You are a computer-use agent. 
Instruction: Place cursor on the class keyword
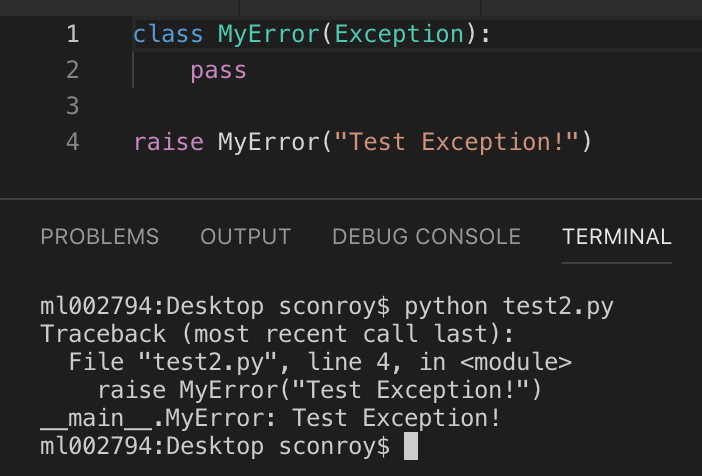(168, 34)
